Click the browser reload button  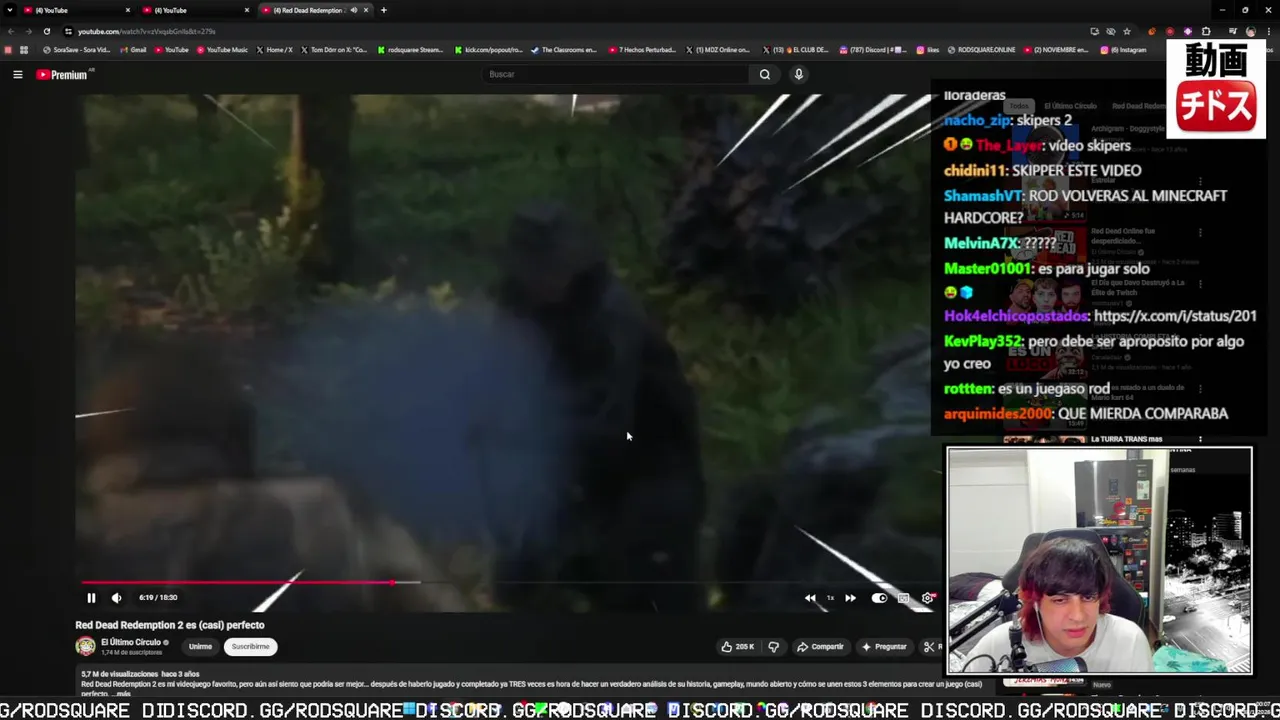46,31
